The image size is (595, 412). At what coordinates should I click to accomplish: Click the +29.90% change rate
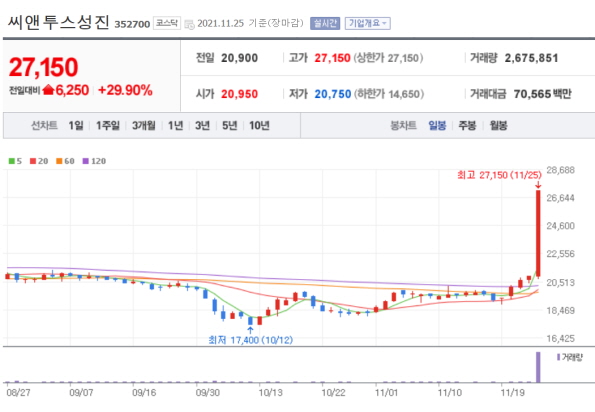click(x=125, y=90)
